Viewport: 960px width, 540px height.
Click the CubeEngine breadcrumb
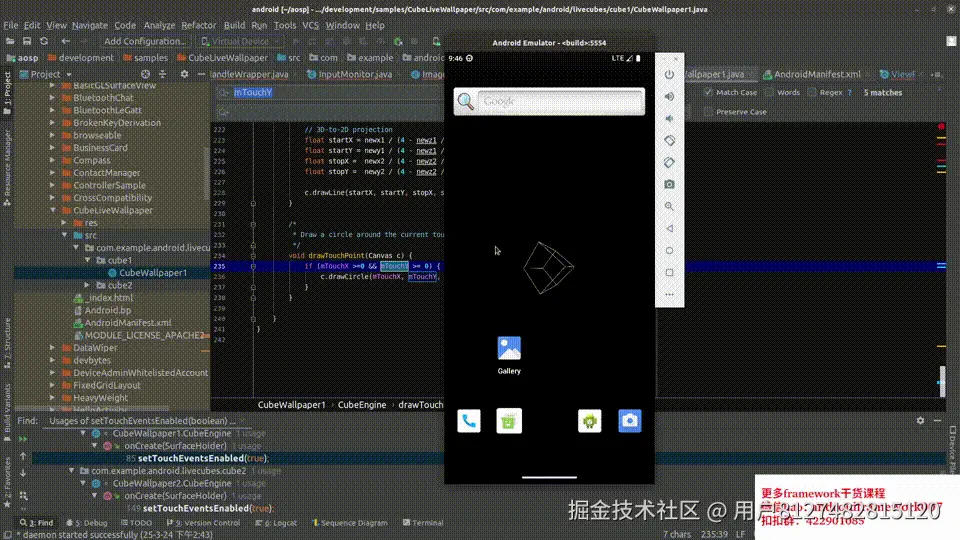tap(362, 405)
